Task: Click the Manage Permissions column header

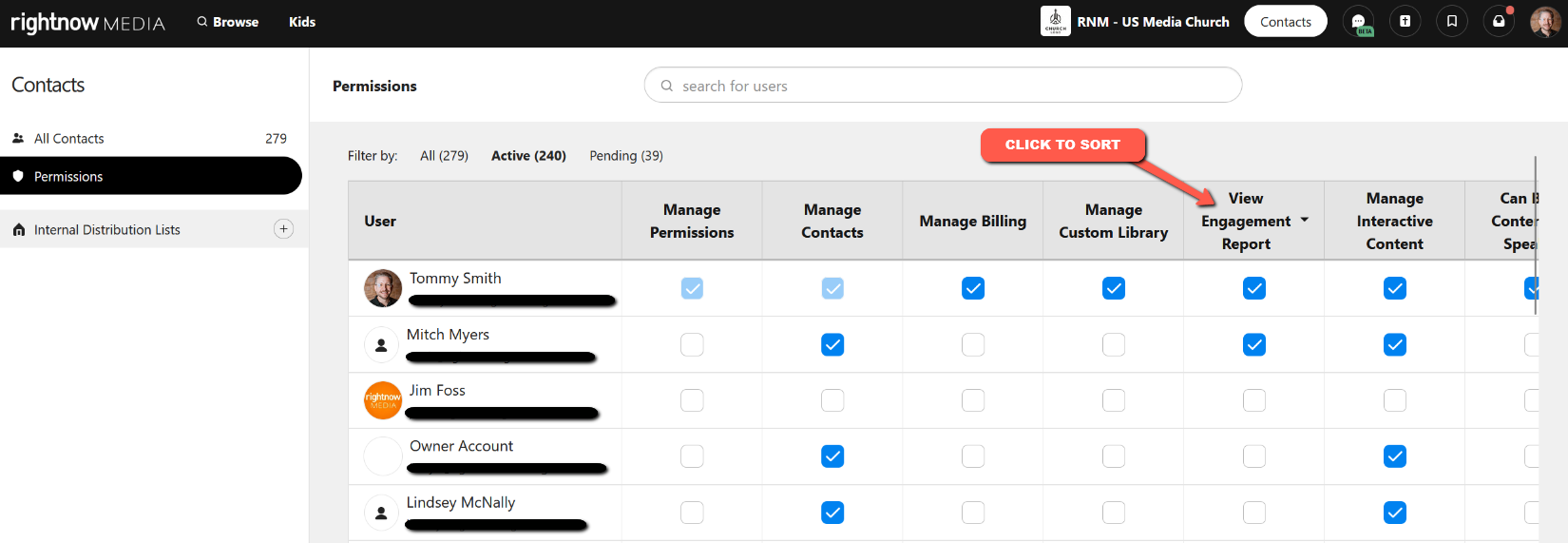Action: [x=692, y=221]
